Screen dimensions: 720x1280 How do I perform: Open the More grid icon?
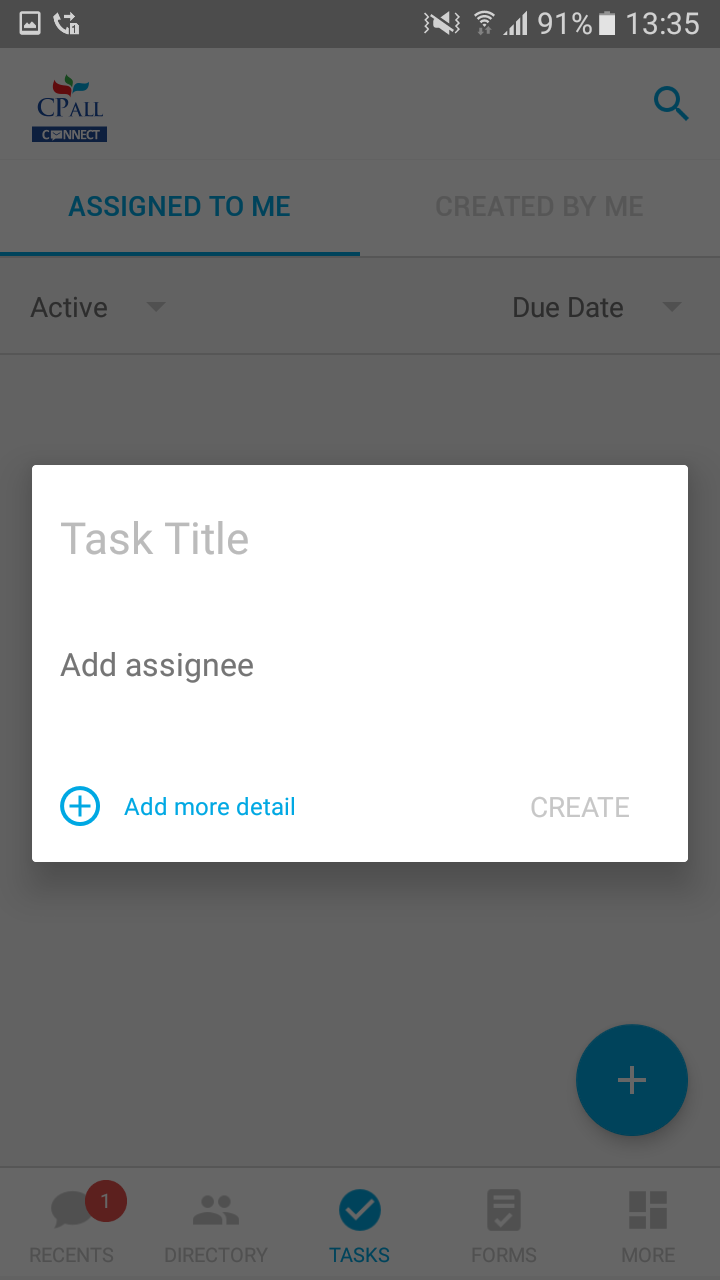pos(648,1211)
